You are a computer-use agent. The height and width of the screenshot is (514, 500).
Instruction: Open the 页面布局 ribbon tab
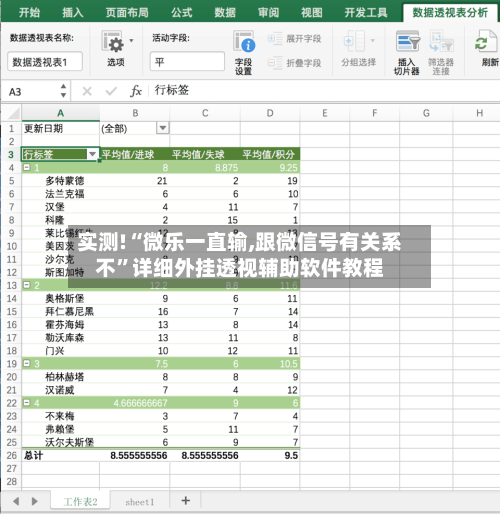[x=127, y=13]
